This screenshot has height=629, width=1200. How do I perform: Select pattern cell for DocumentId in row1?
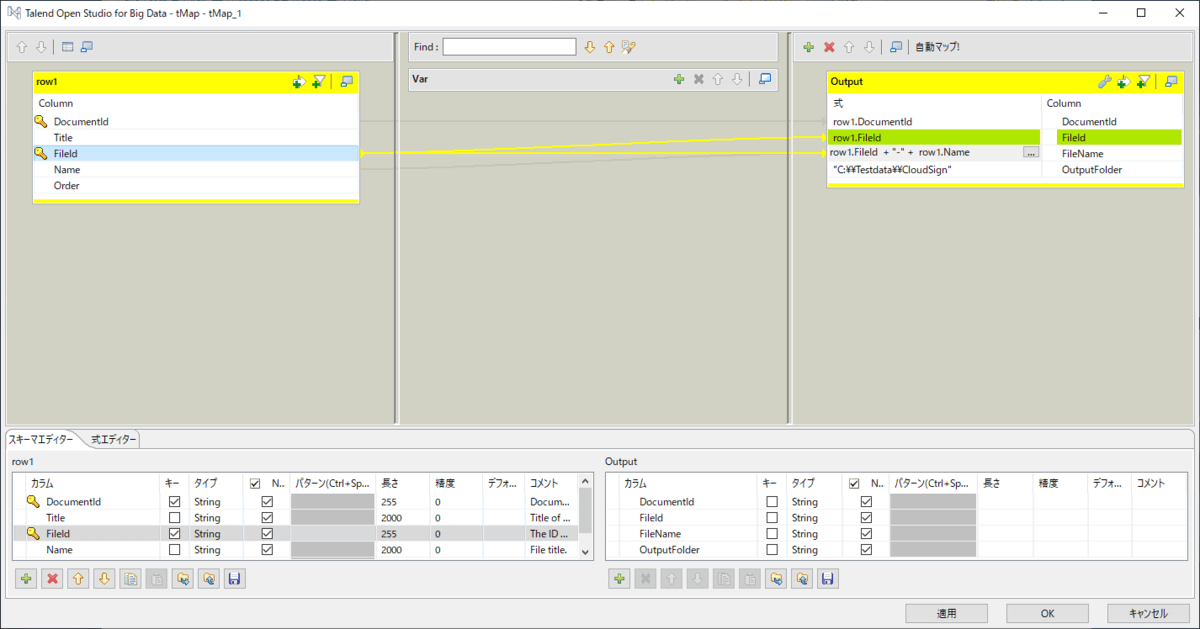pos(333,501)
